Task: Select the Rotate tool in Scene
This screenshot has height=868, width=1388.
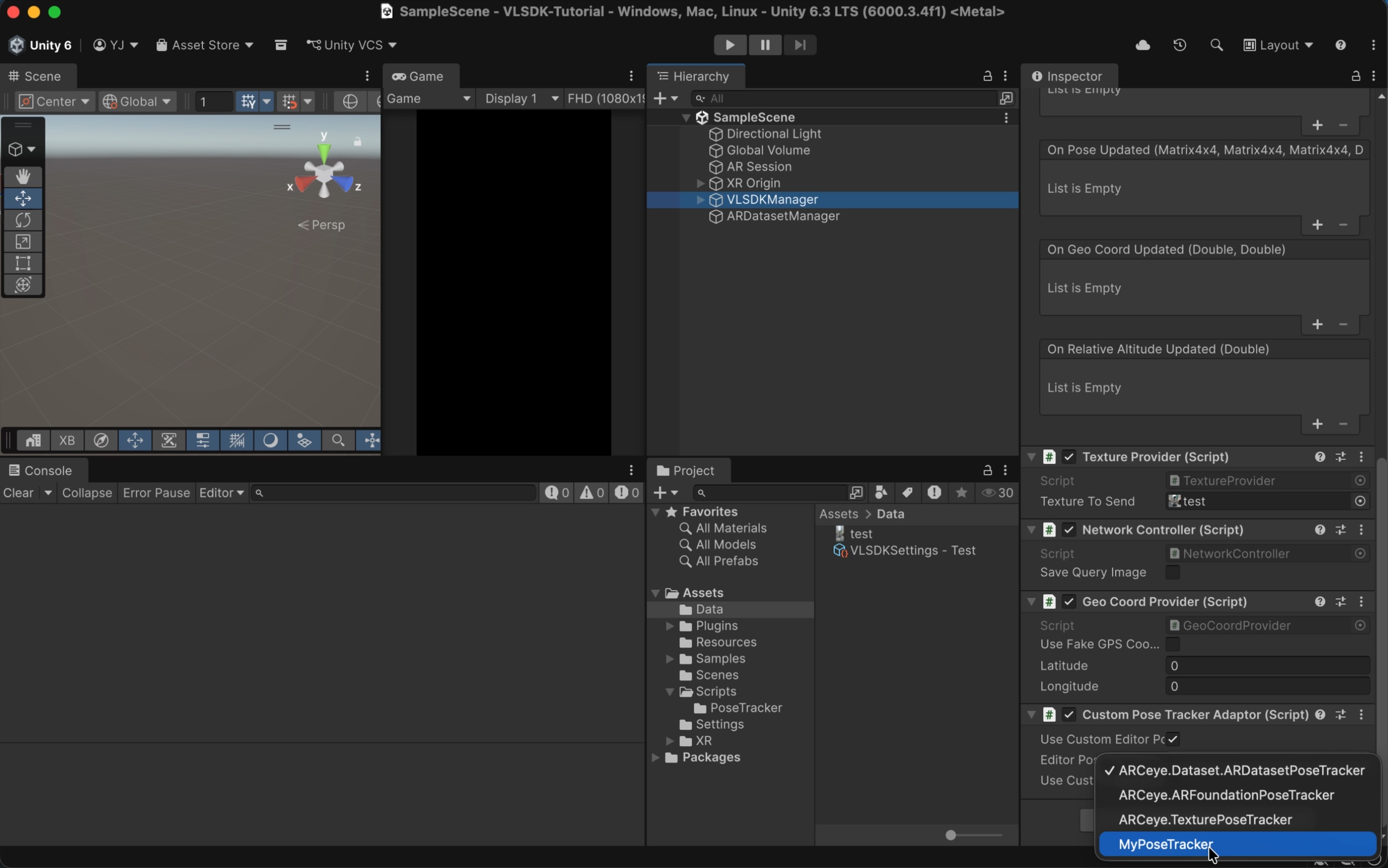Action: point(23,220)
